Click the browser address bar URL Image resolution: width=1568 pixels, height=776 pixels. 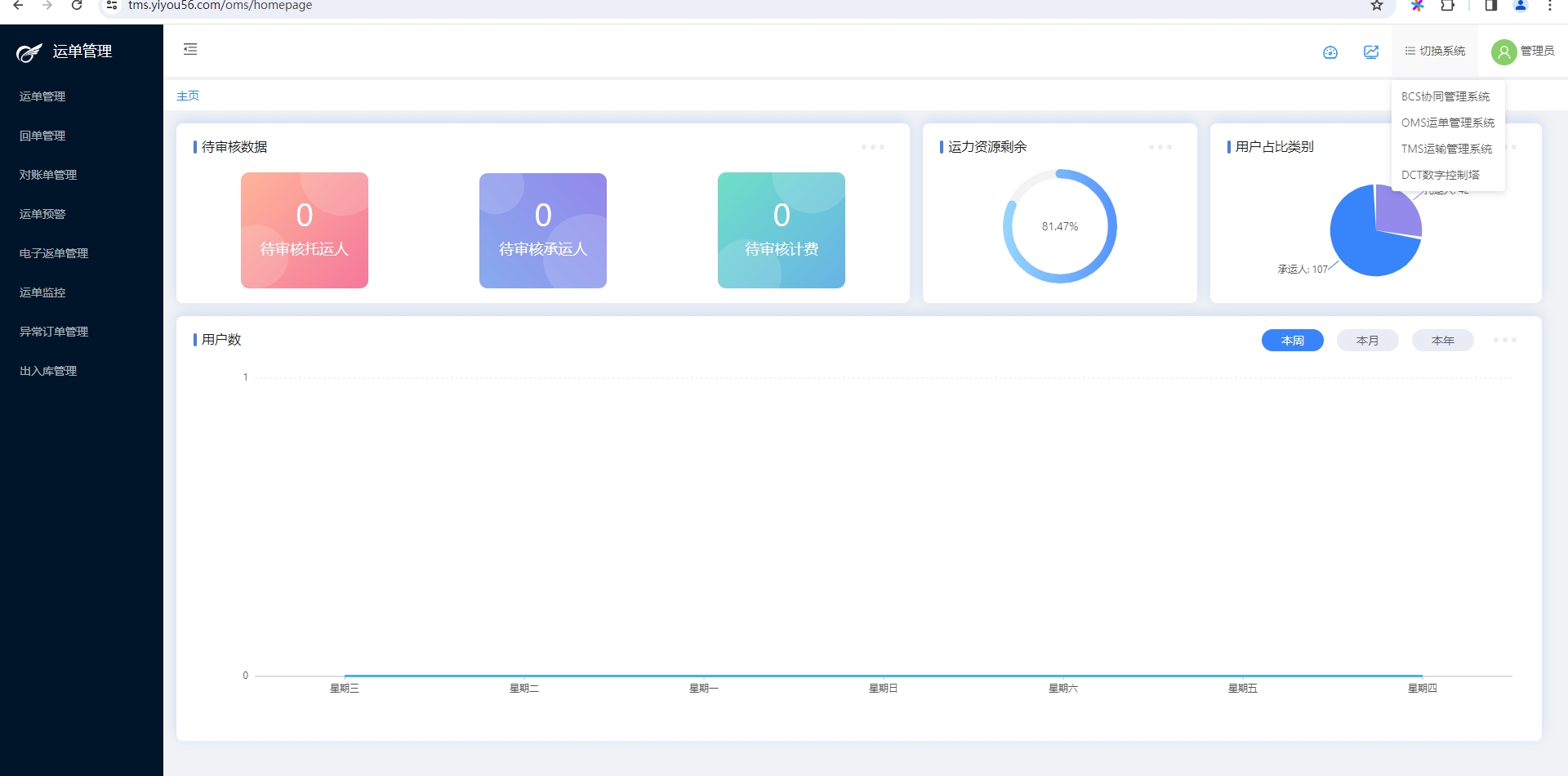coord(220,6)
